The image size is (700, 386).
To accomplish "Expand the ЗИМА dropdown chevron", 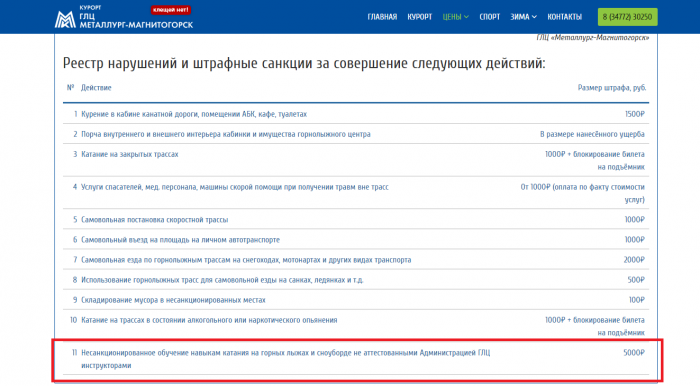I will (x=534, y=17).
